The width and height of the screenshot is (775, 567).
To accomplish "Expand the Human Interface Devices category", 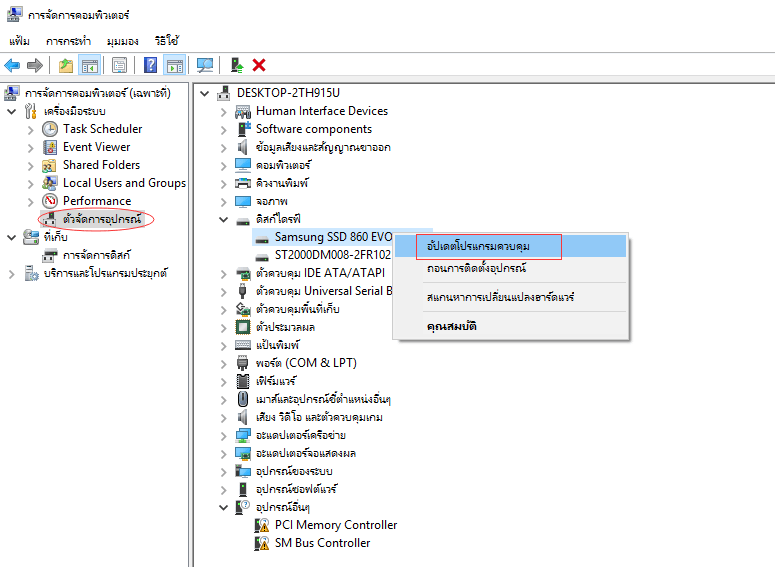I will pyautogui.click(x=223, y=111).
